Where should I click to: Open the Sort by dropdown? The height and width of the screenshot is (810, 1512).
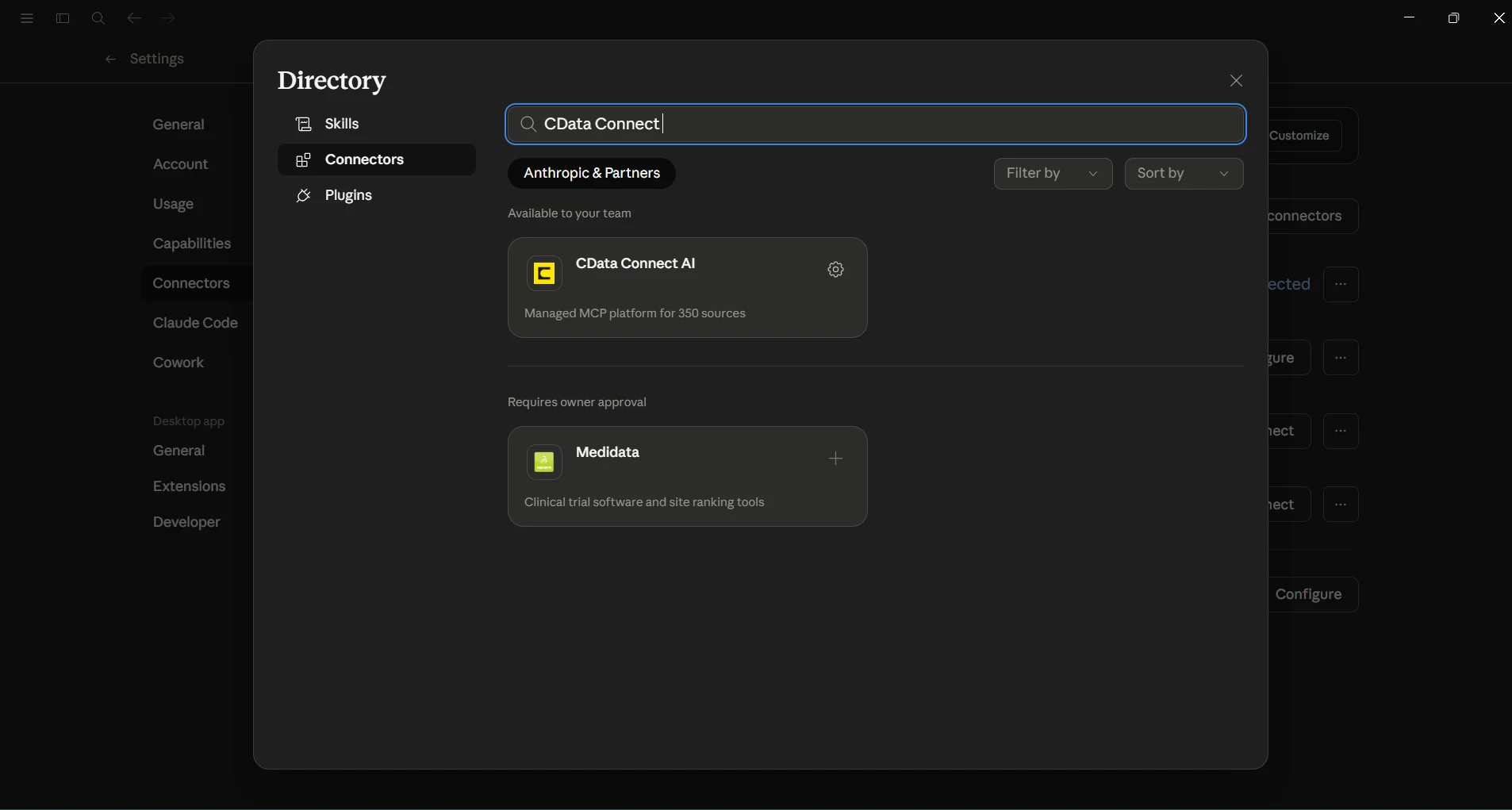[x=1184, y=174]
